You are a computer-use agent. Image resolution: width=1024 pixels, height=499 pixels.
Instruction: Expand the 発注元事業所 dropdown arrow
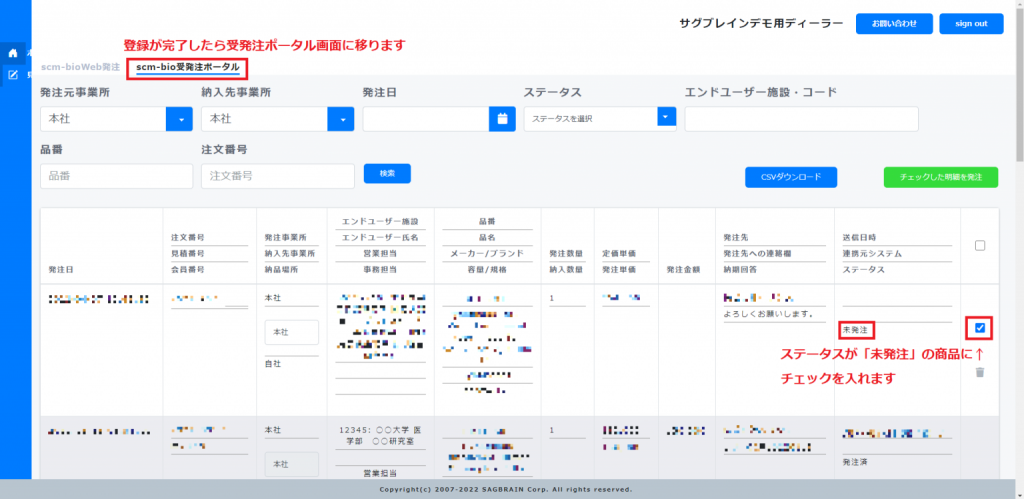tap(180, 120)
